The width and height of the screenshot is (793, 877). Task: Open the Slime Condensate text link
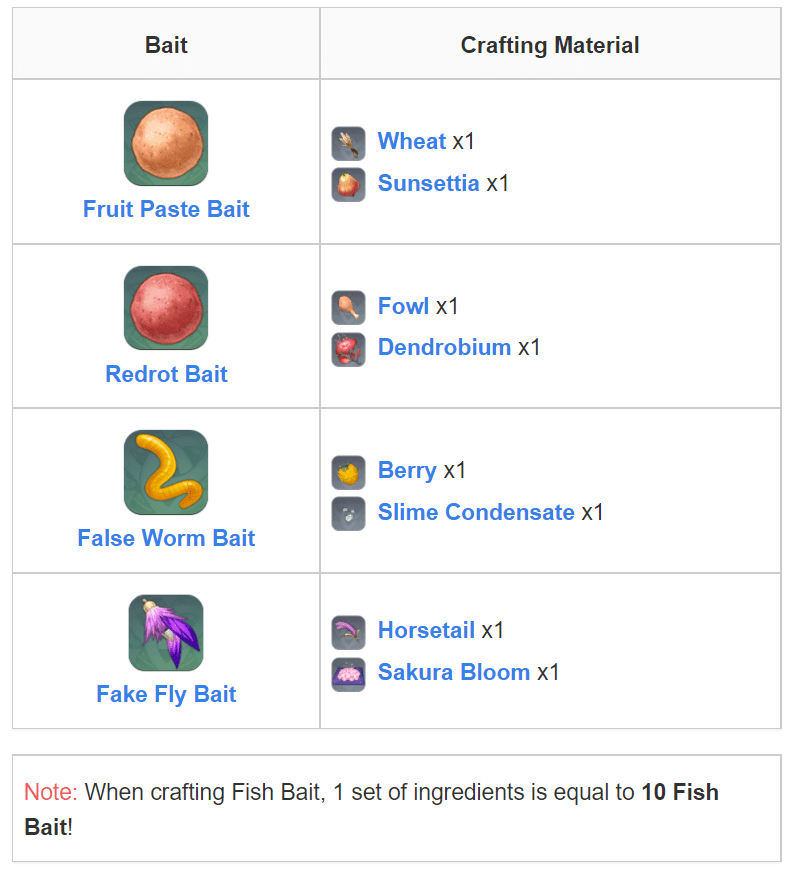point(476,512)
